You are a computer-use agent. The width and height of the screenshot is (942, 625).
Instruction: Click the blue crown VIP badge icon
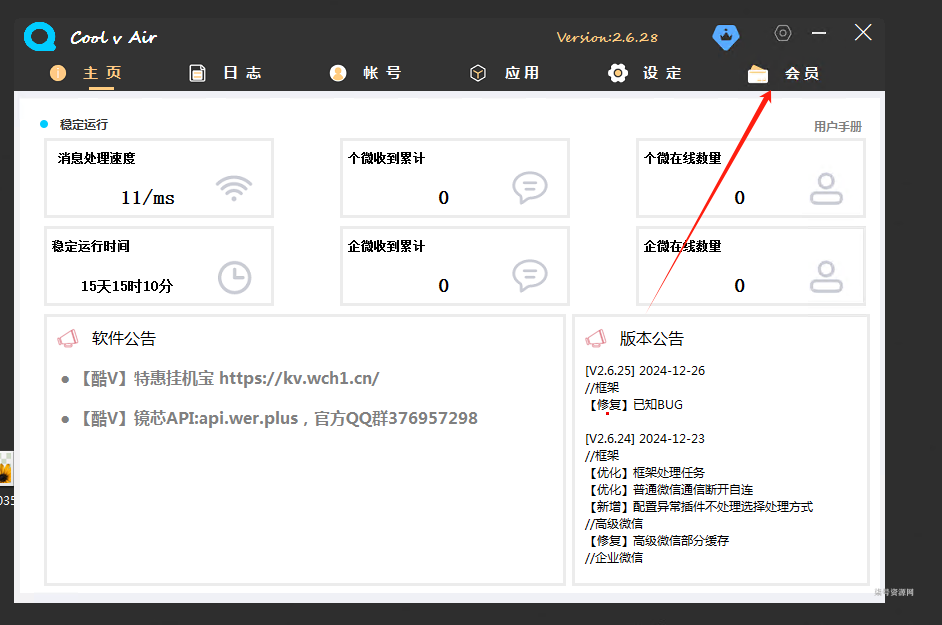(x=725, y=37)
